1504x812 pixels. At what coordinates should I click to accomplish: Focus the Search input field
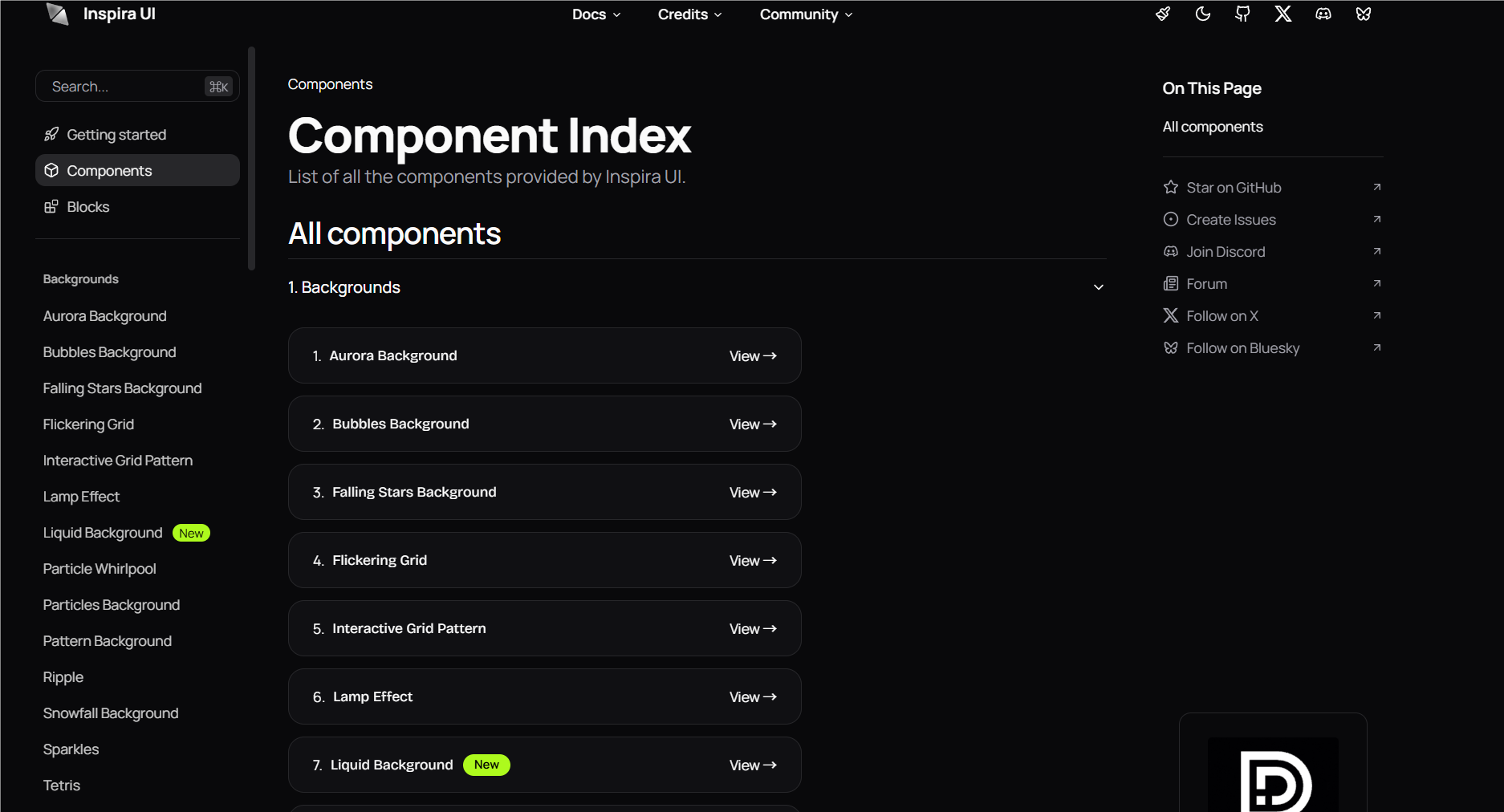click(x=137, y=86)
